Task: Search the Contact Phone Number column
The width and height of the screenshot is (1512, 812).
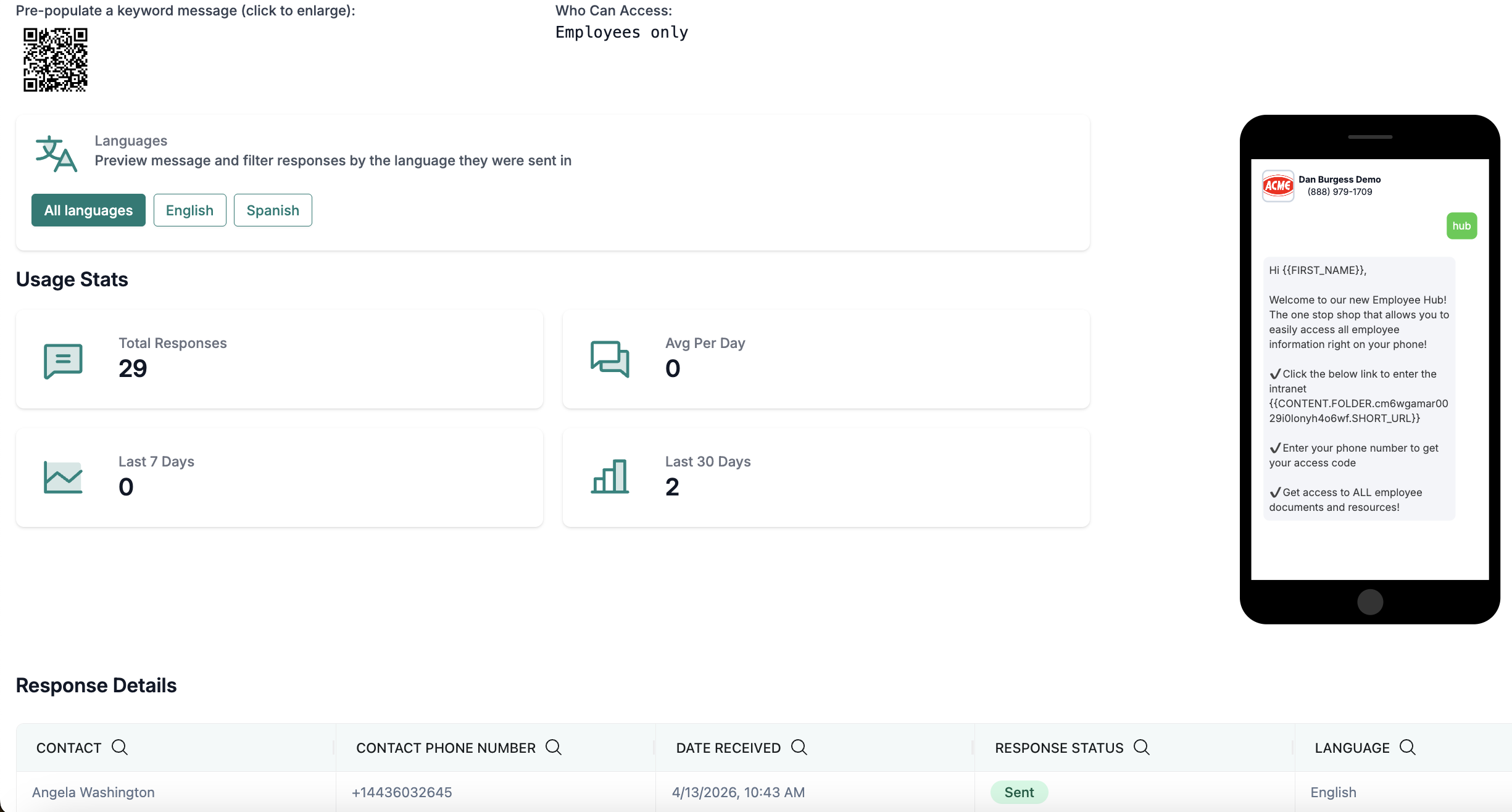Action: tap(554, 747)
